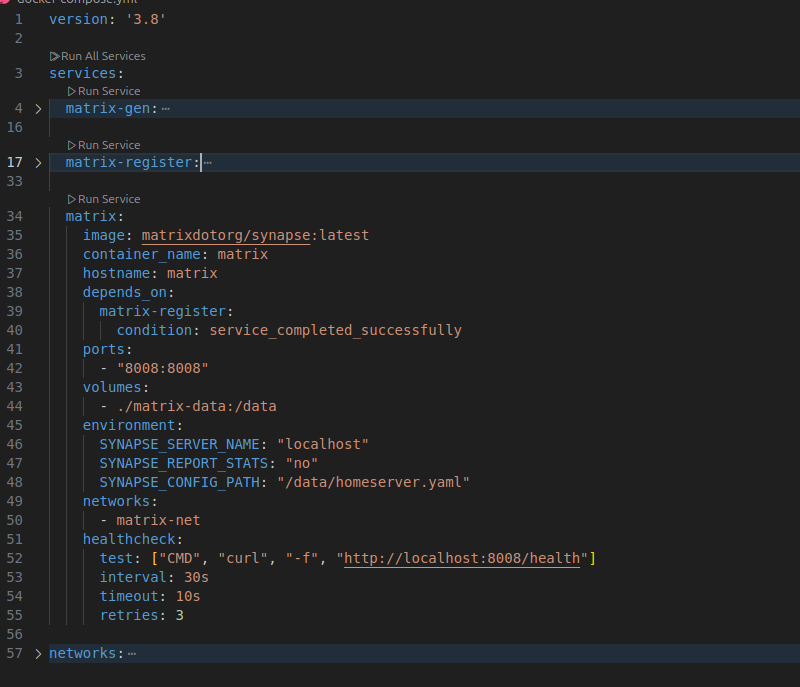The width and height of the screenshot is (800, 687).
Task: Click SYNAPSE_REPORT_STATS variable
Action: point(184,464)
